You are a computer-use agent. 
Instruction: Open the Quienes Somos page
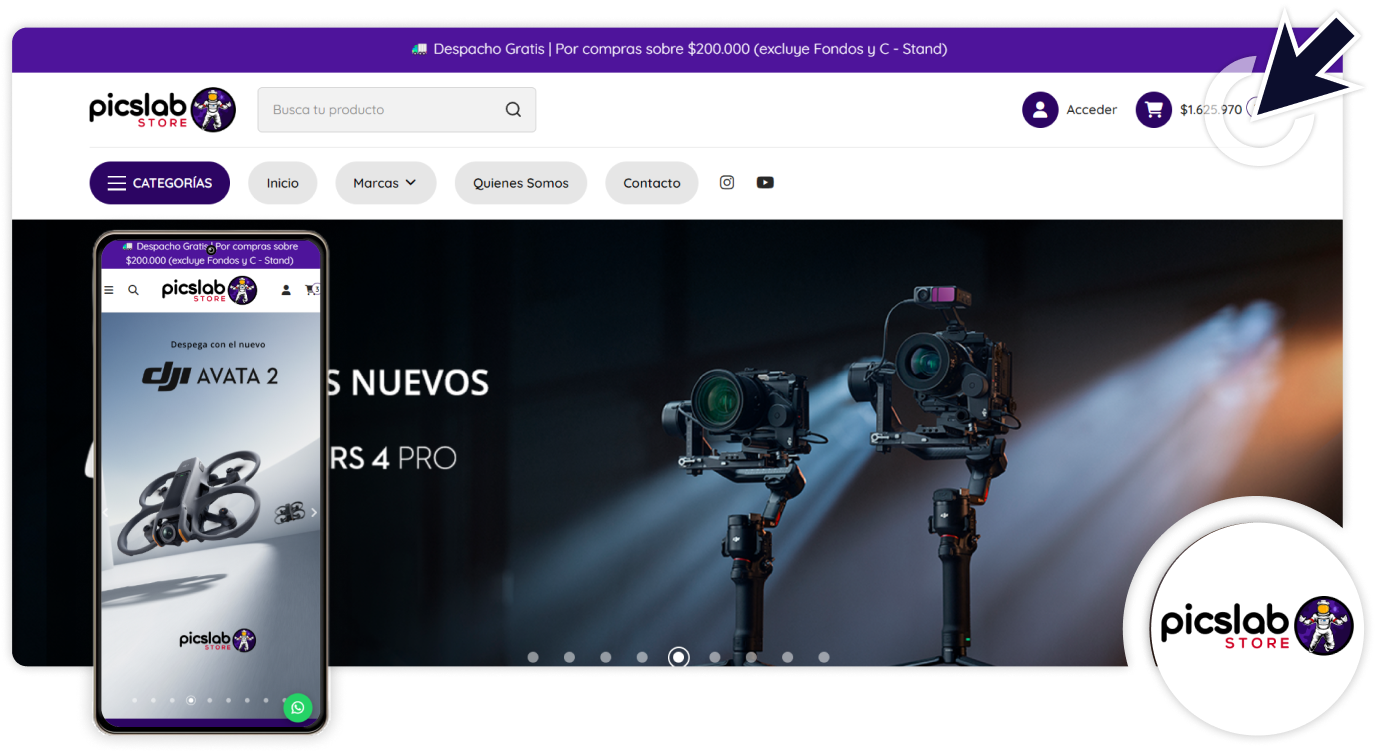(520, 183)
